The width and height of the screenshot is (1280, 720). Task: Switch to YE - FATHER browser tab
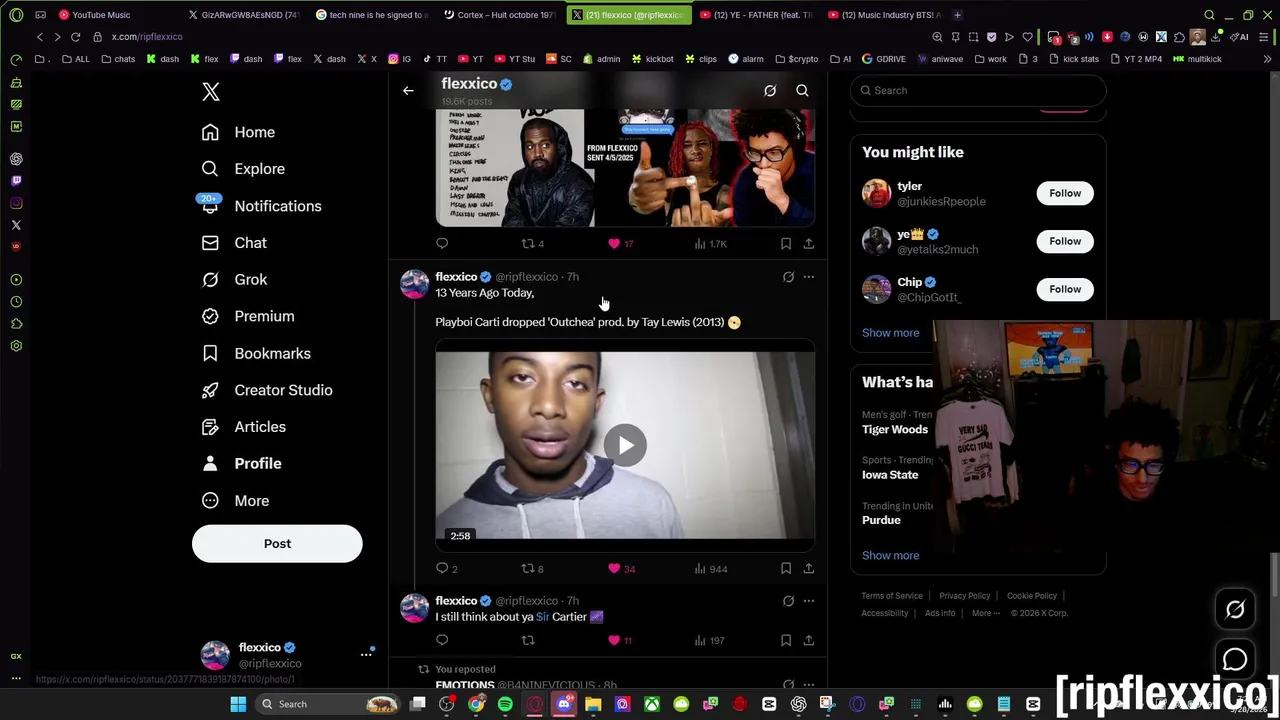[757, 15]
